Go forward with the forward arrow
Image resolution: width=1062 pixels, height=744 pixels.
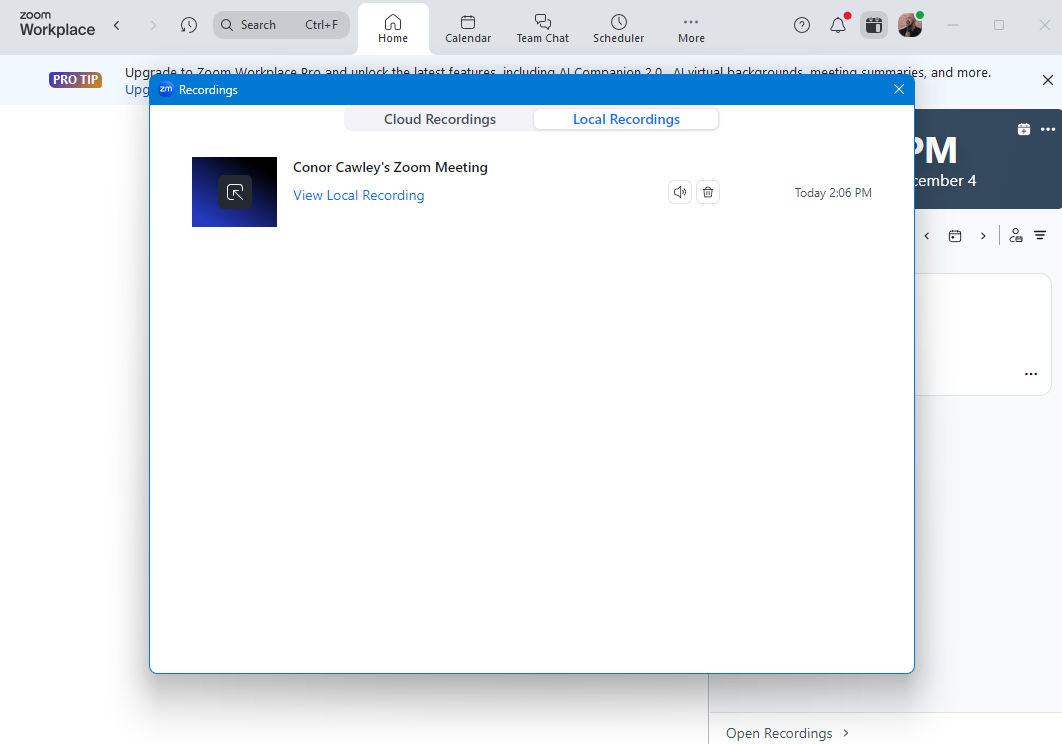[153, 25]
